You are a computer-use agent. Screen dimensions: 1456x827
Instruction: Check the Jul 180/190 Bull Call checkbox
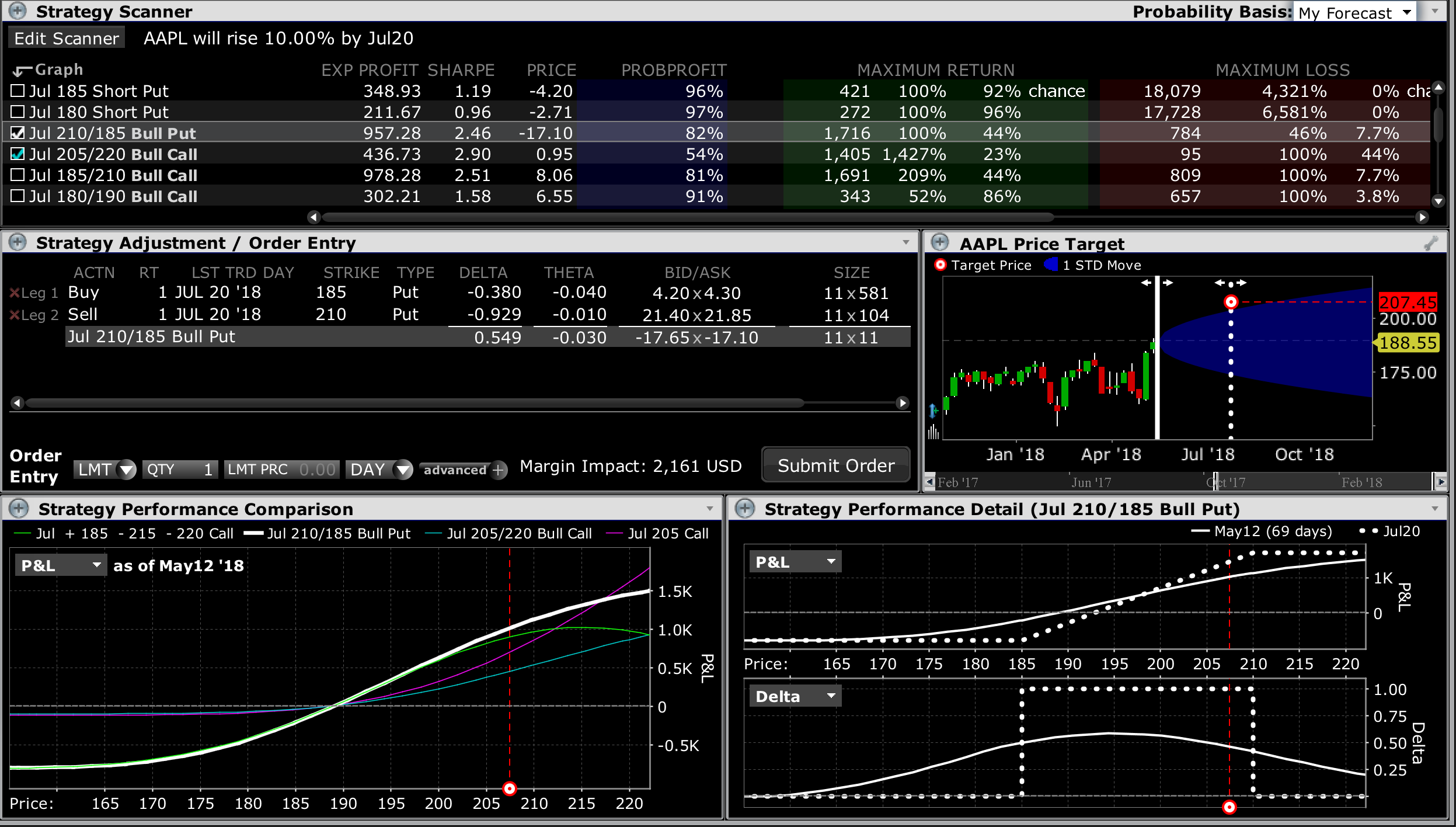[18, 196]
